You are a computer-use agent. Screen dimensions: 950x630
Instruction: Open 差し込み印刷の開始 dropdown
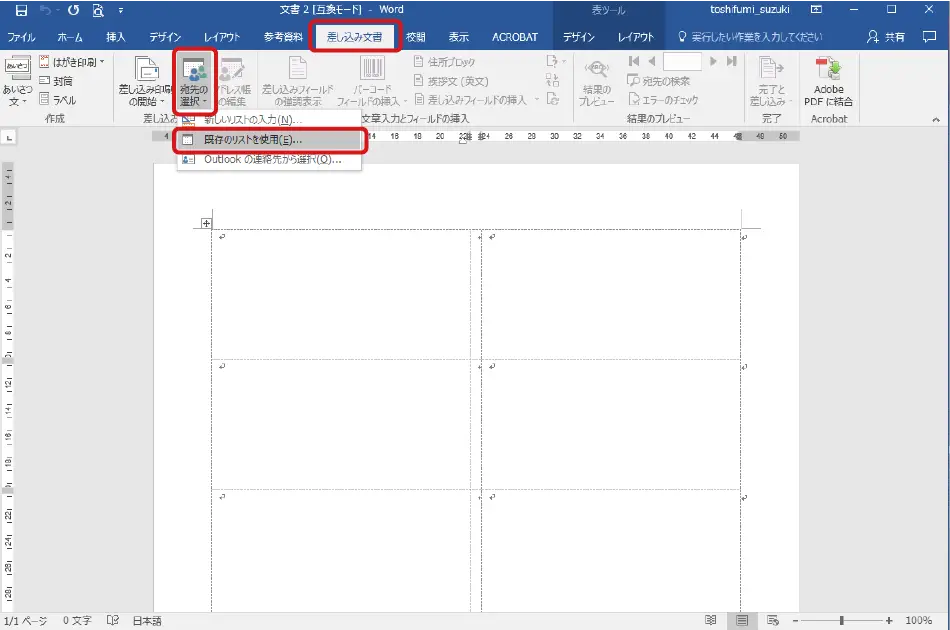coord(145,81)
